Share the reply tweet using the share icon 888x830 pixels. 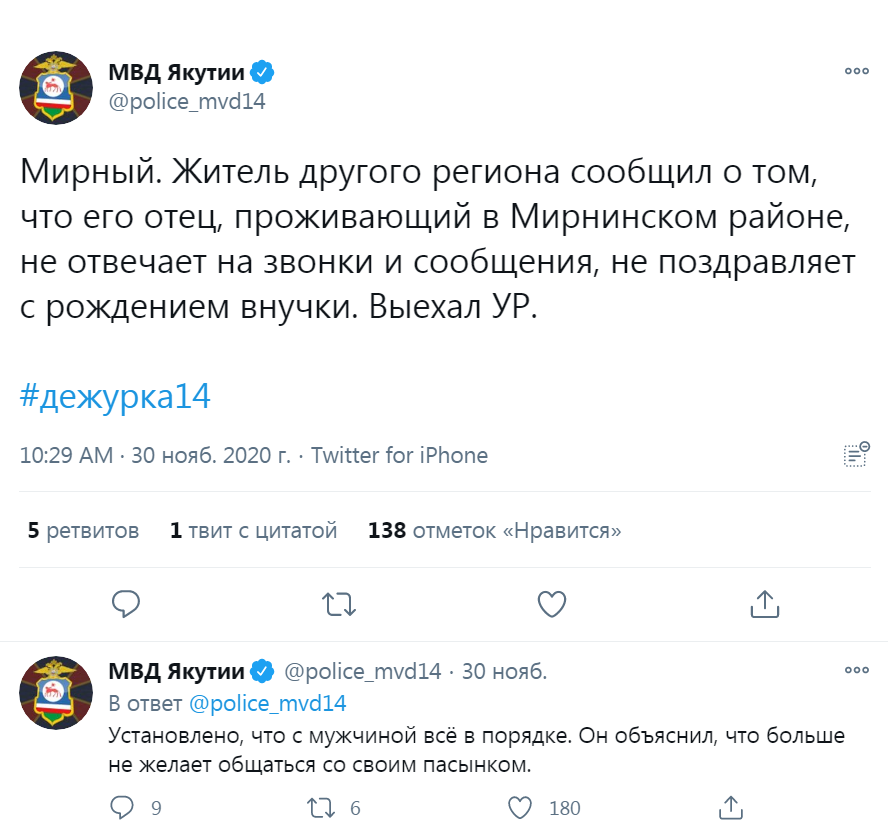731,807
